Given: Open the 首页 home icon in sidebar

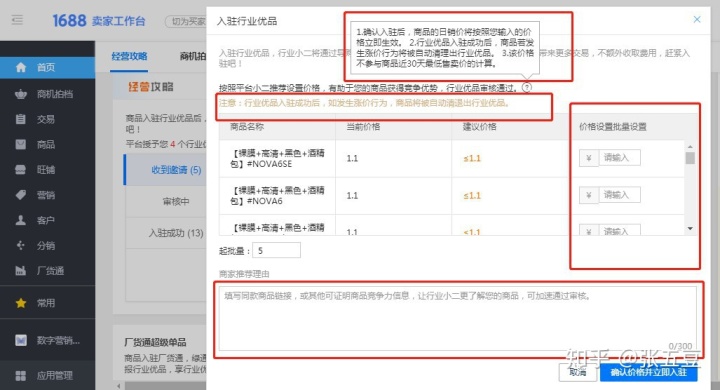Looking at the screenshot, I should pos(21,68).
